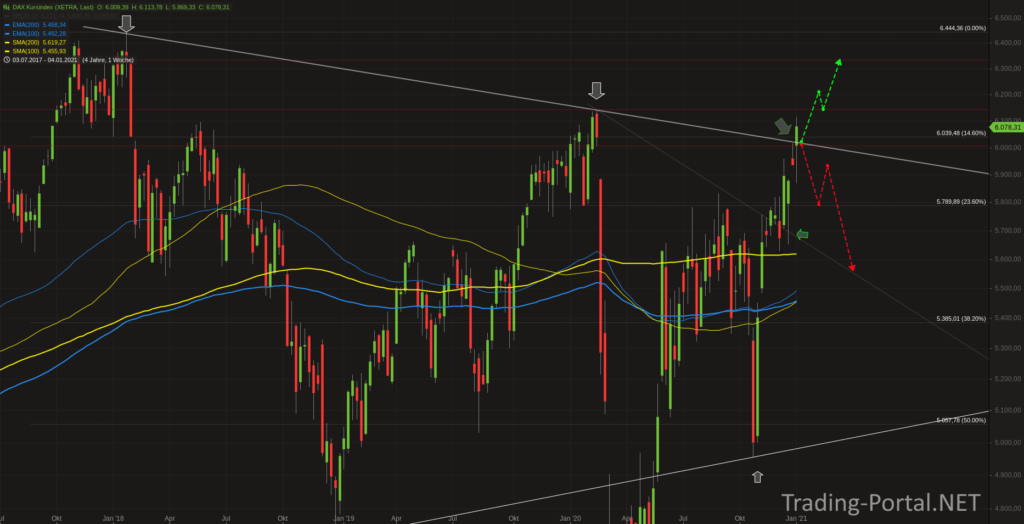Select the DAX Kursindex (XETRA, Last) title
Viewport: 1024px width, 524px height.
[53, 7]
